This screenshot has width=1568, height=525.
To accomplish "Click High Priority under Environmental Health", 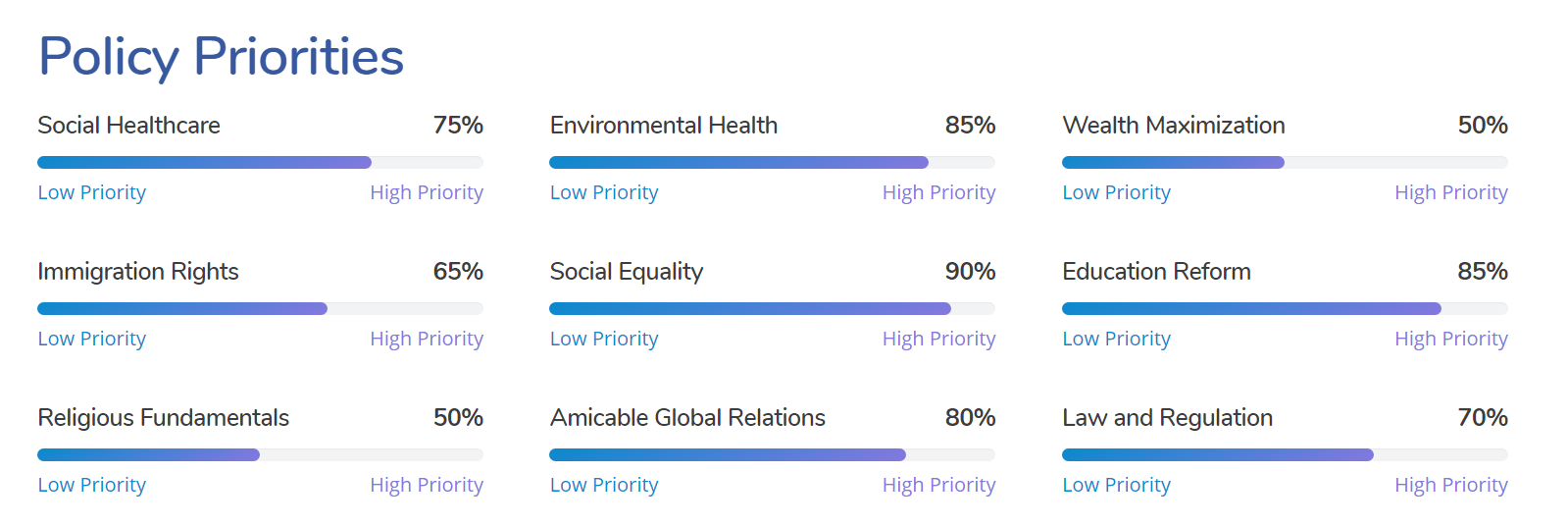I will tap(938, 192).
